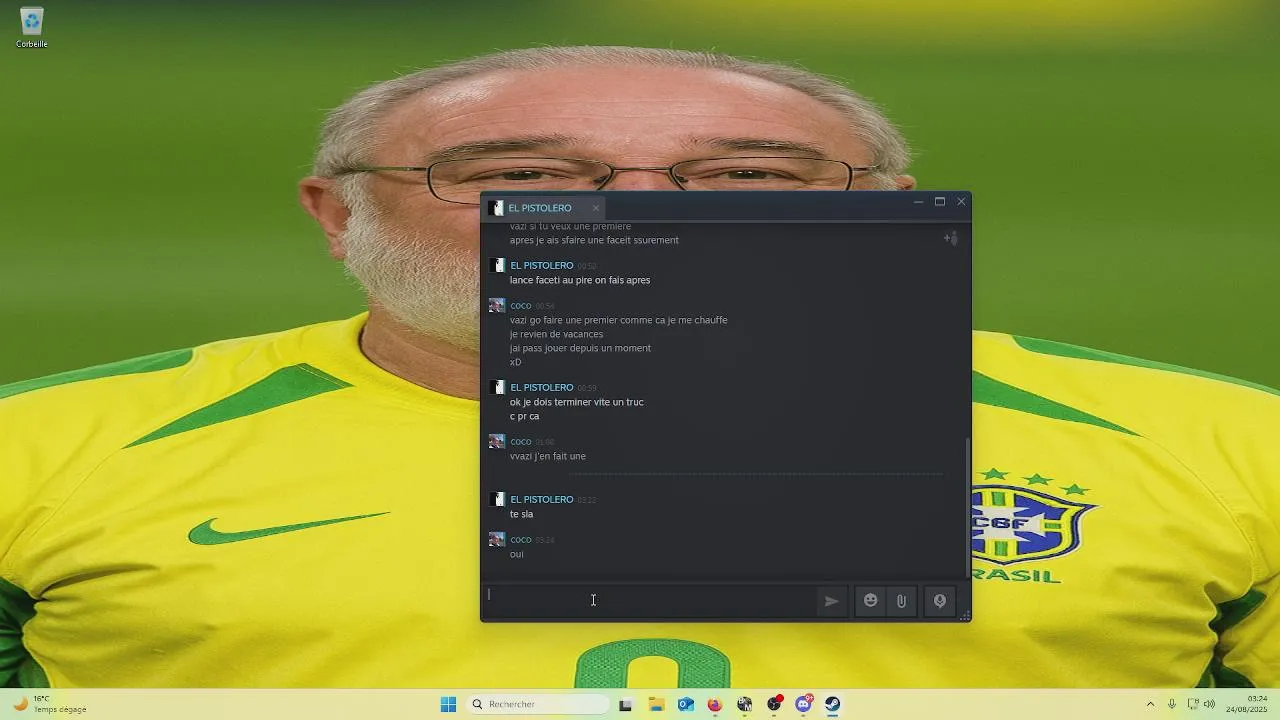Click the send message arrow button
The height and width of the screenshot is (720, 1280).
(x=831, y=601)
